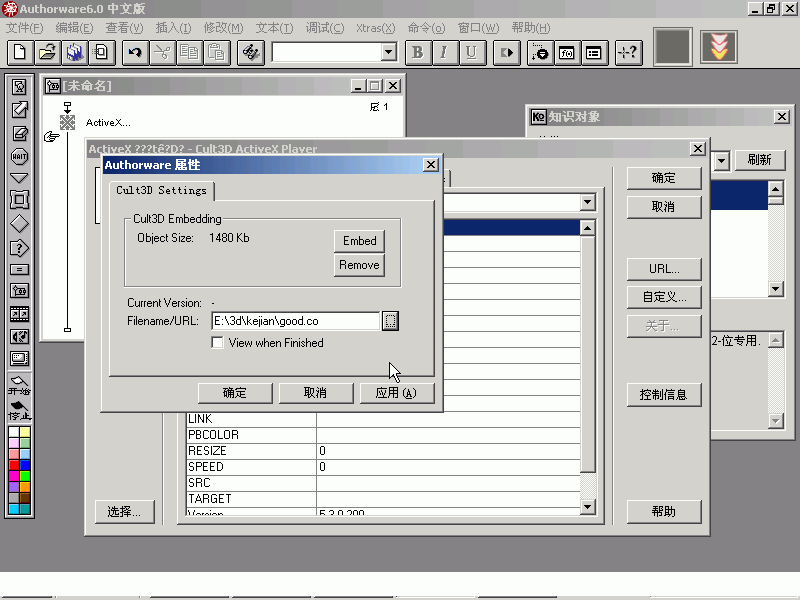
Task: Pick the red swatch in color palette
Action: (14, 465)
